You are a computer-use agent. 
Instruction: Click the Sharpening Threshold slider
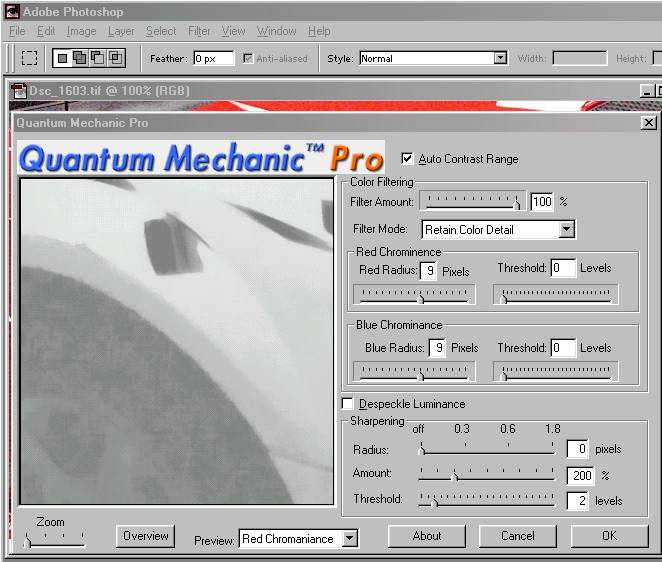click(x=486, y=500)
